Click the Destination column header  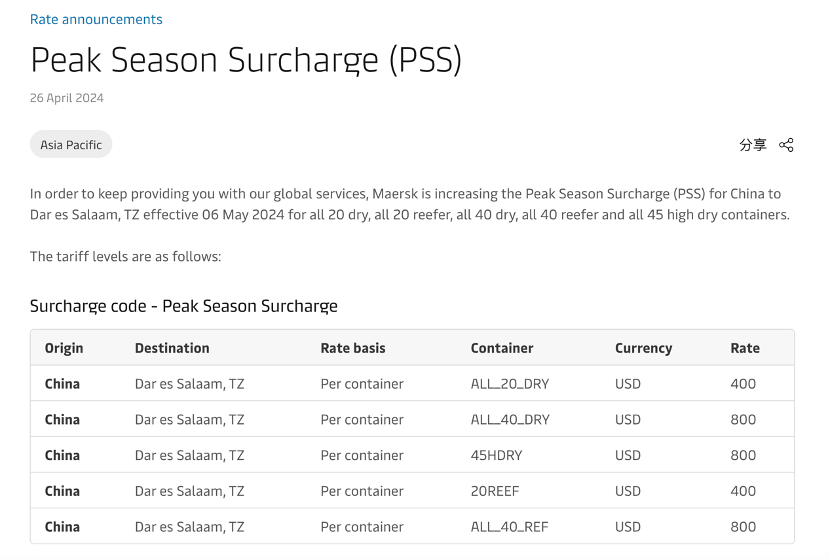[172, 348]
